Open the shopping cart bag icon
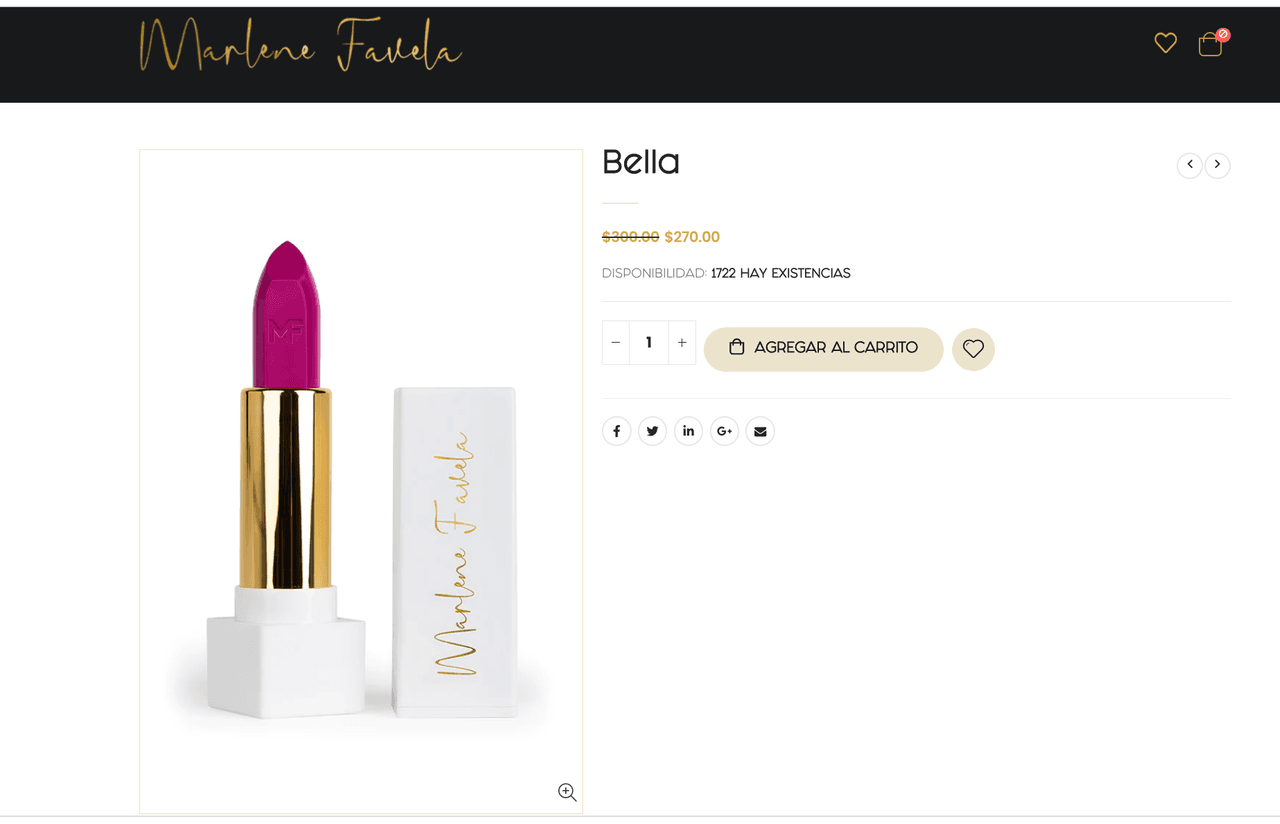This screenshot has width=1280, height=824. pos(1210,45)
